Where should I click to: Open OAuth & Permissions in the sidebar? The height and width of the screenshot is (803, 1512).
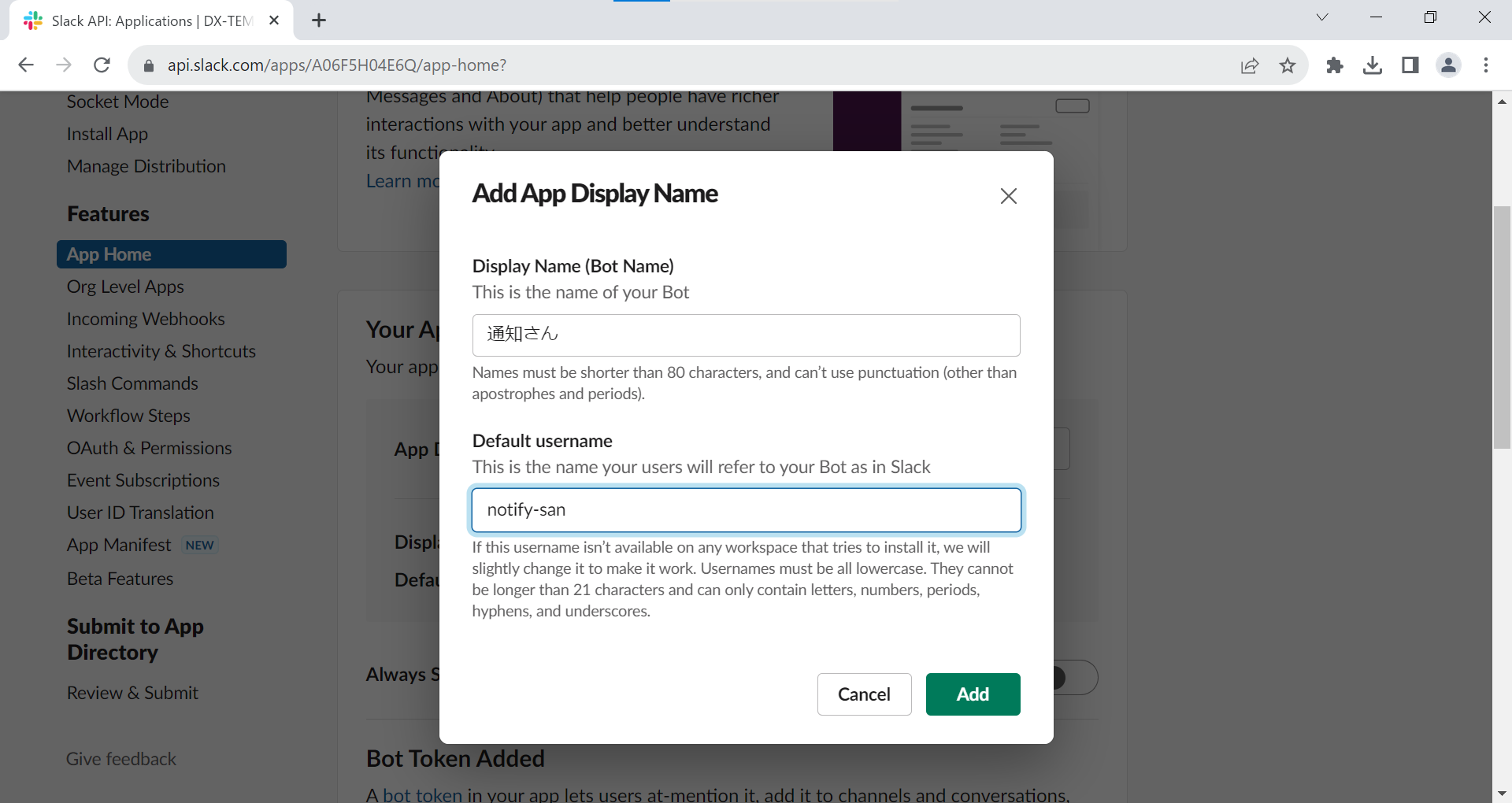pos(150,448)
